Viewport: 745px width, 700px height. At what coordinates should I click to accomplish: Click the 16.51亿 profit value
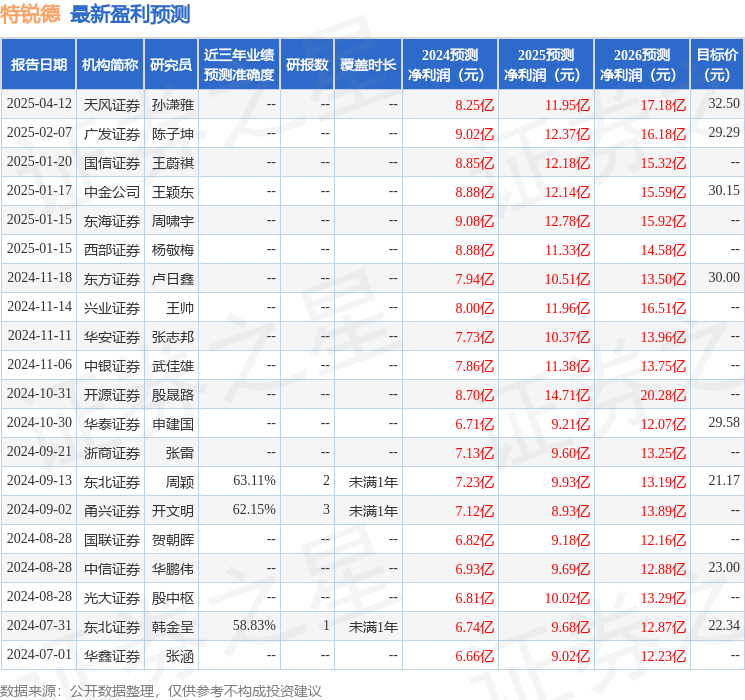(663, 308)
